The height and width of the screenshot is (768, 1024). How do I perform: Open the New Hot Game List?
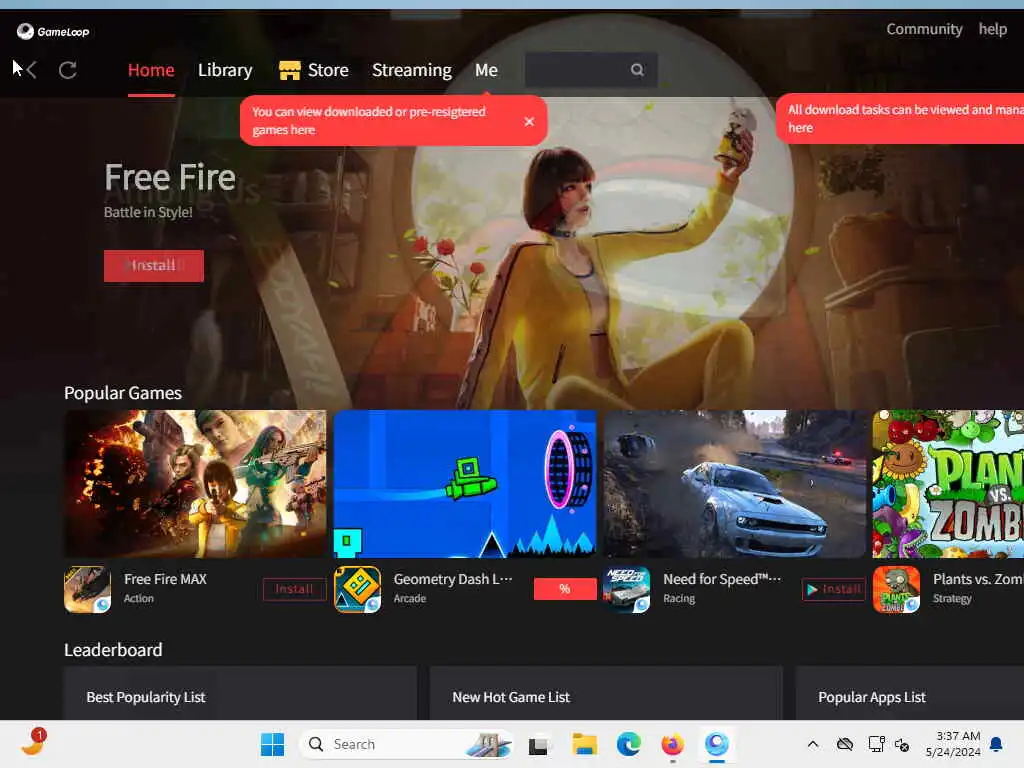point(511,697)
